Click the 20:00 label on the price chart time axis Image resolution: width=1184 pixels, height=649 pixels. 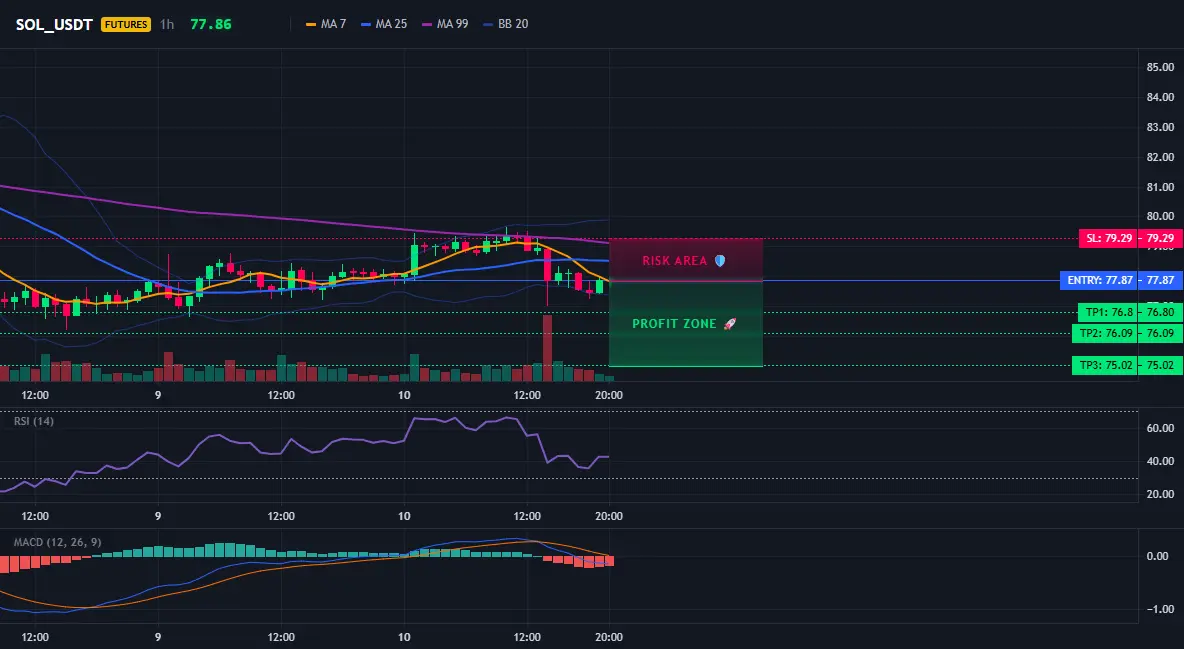tap(609, 395)
